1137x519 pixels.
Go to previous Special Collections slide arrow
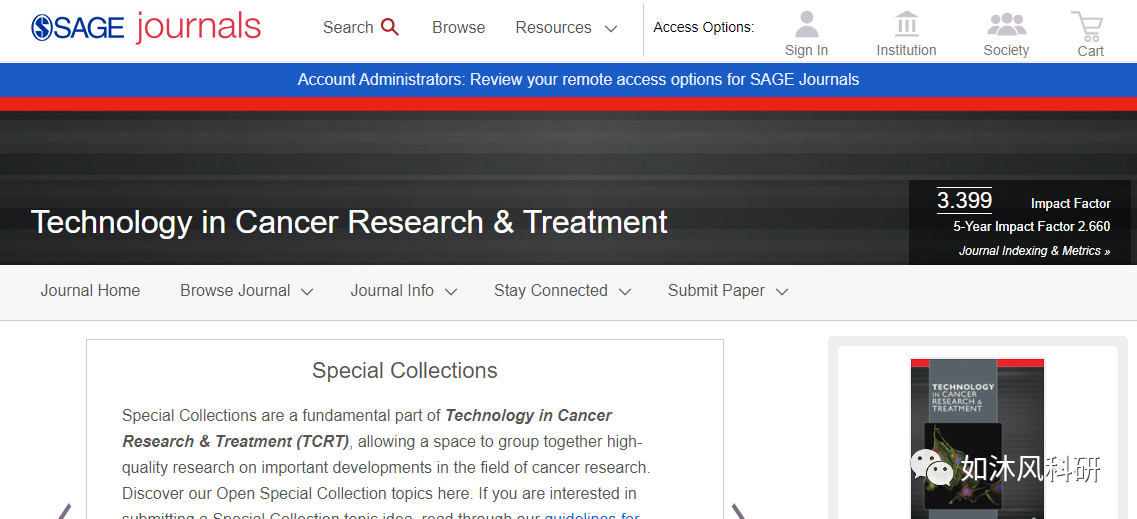pyautogui.click(x=64, y=510)
